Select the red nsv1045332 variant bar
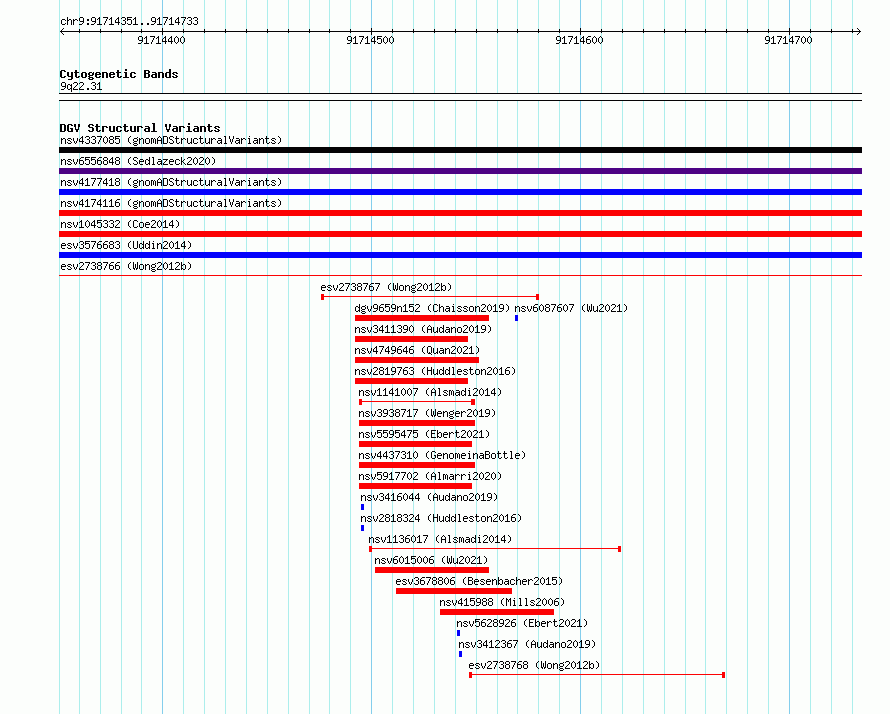The height and width of the screenshot is (714, 890). (x=460, y=234)
